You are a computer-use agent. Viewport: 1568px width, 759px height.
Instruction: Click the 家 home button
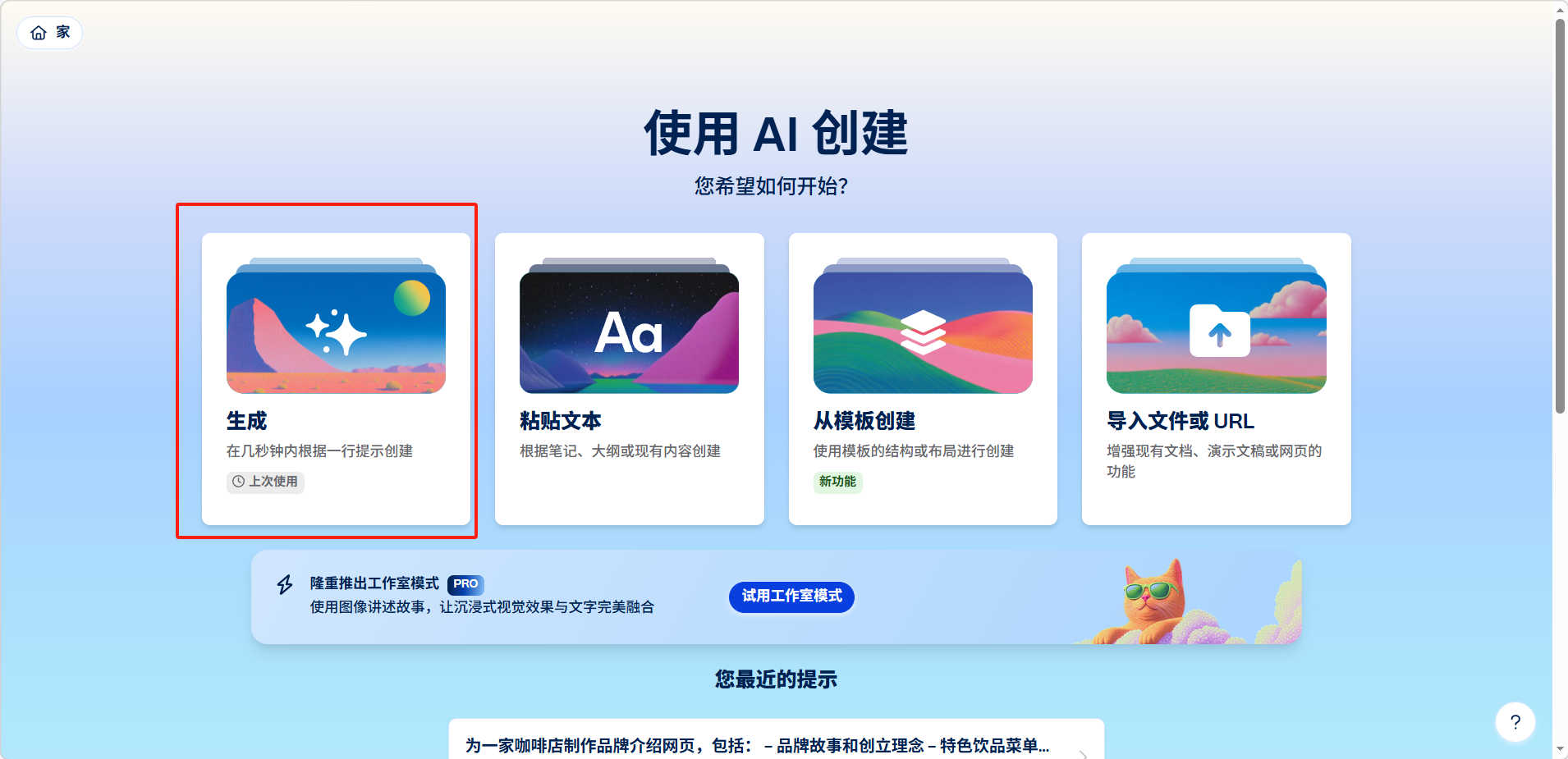click(x=50, y=33)
